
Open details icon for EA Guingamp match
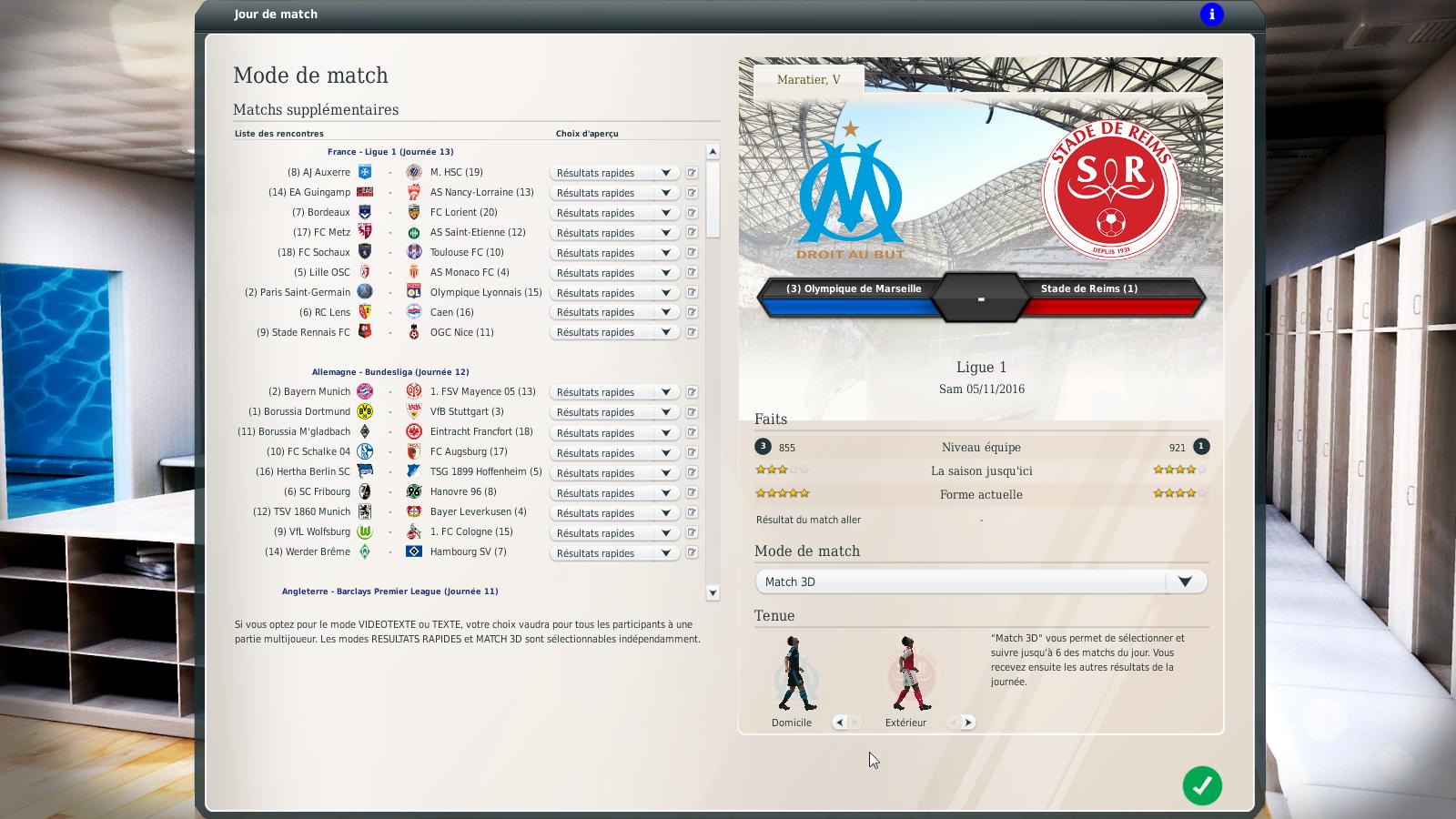point(692,193)
